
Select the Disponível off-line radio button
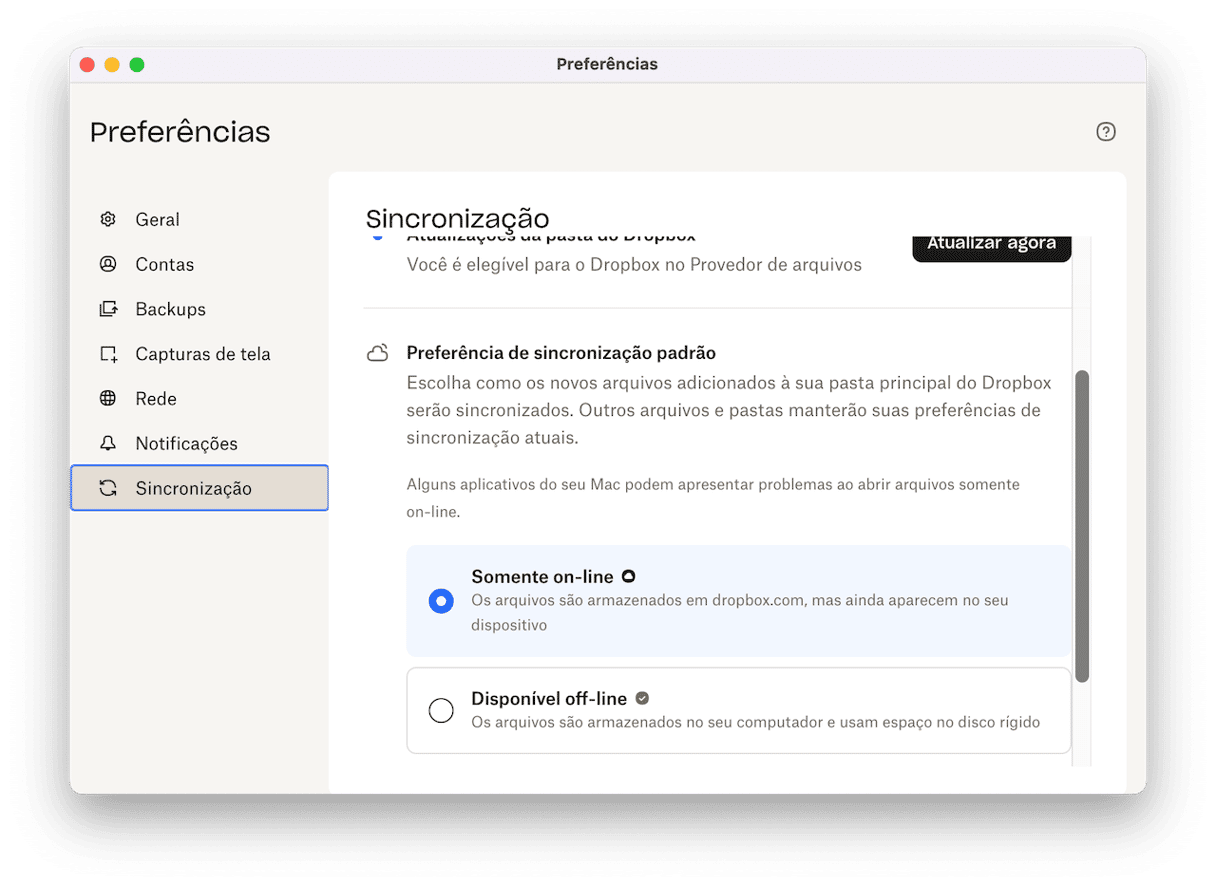click(441, 711)
